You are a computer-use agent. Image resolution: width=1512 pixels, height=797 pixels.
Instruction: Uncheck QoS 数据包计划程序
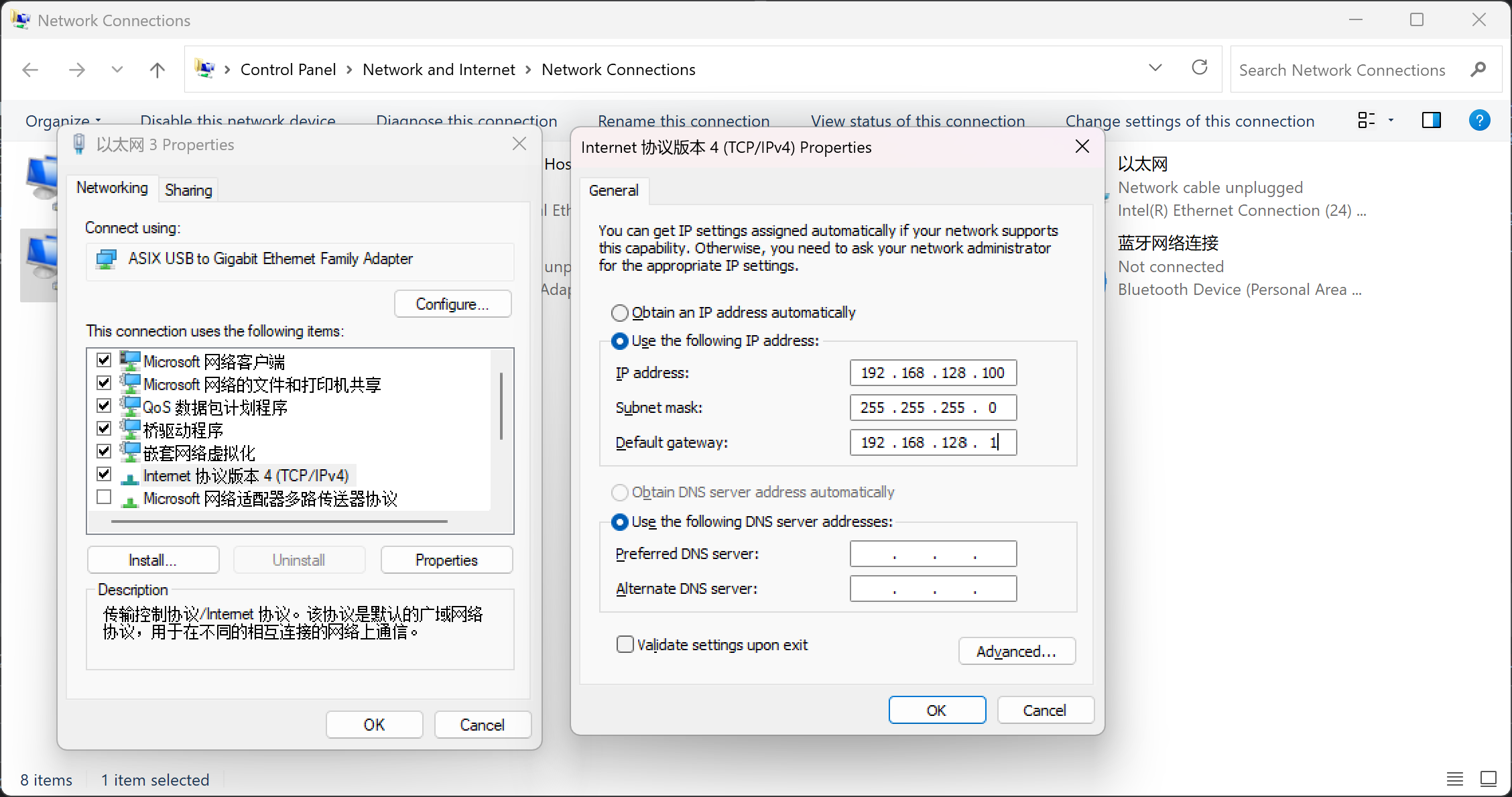click(104, 406)
